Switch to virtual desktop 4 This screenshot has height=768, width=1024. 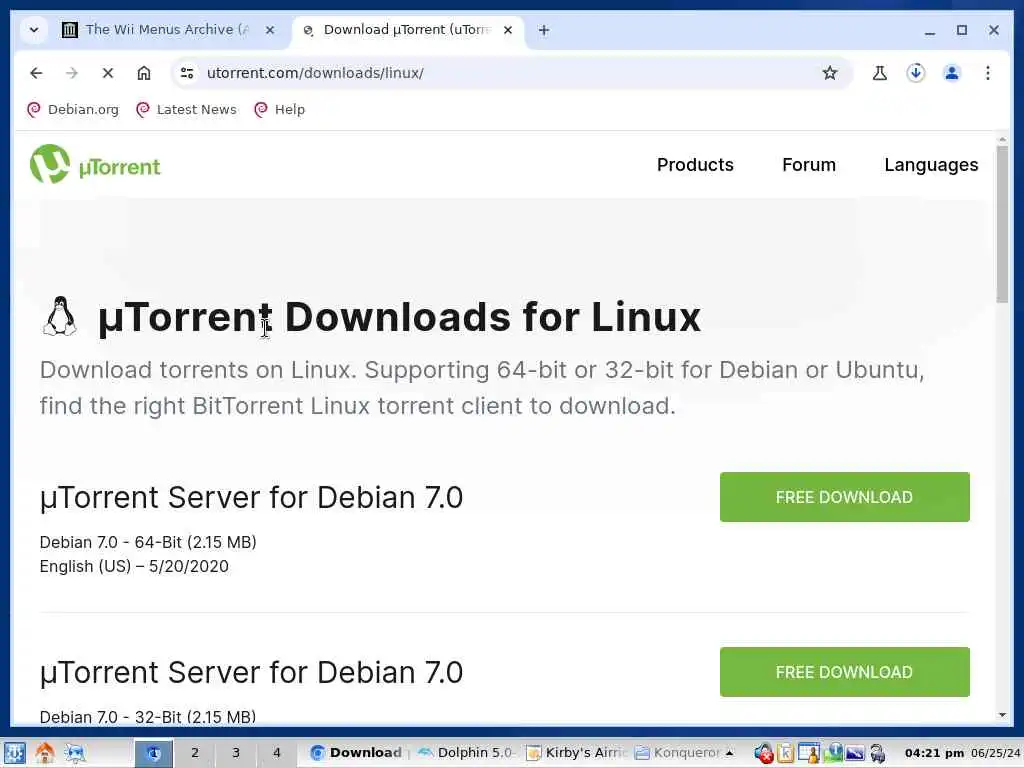(x=277, y=753)
